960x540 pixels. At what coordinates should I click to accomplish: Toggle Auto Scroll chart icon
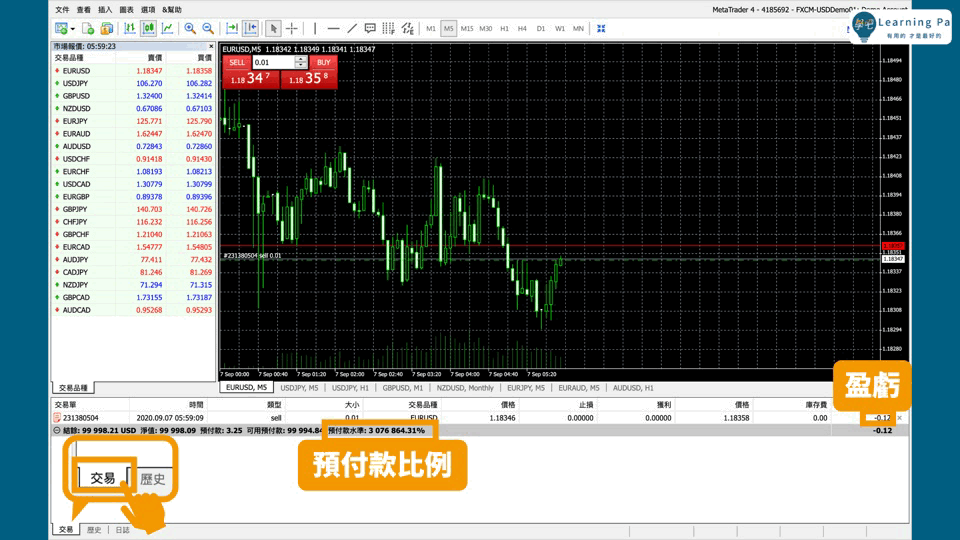(x=232, y=28)
